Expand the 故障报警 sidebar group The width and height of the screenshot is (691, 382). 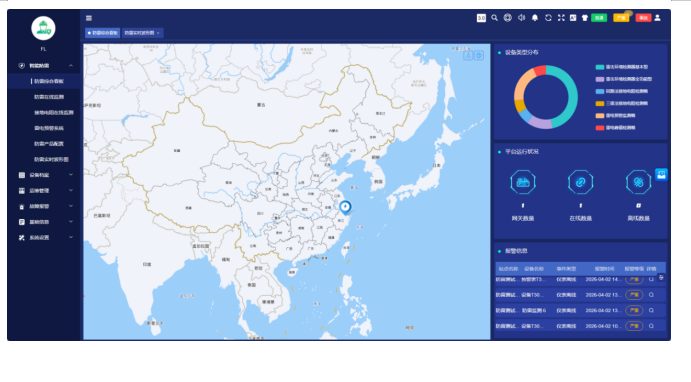pos(43,206)
